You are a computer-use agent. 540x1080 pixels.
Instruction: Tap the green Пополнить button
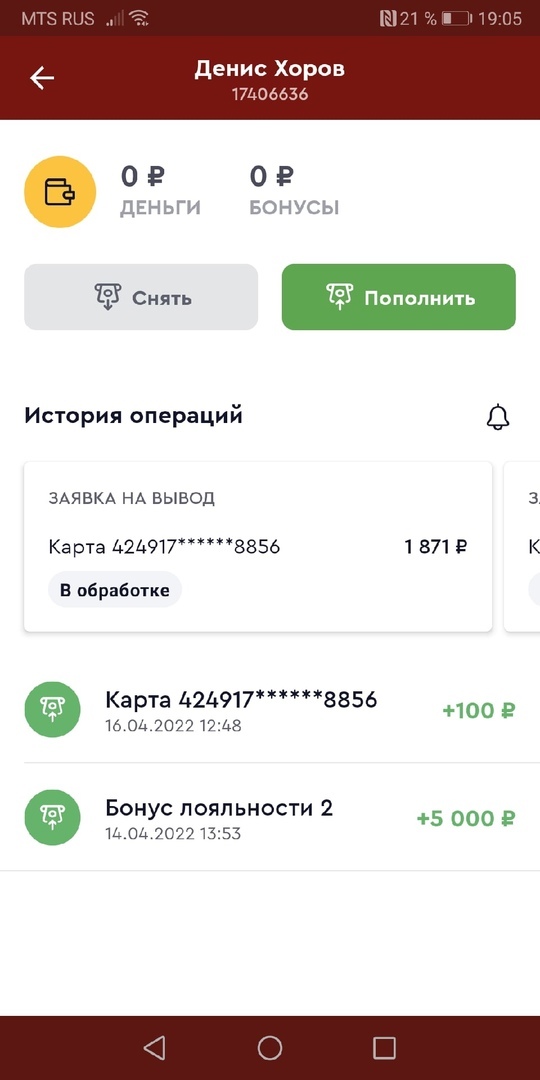399,297
